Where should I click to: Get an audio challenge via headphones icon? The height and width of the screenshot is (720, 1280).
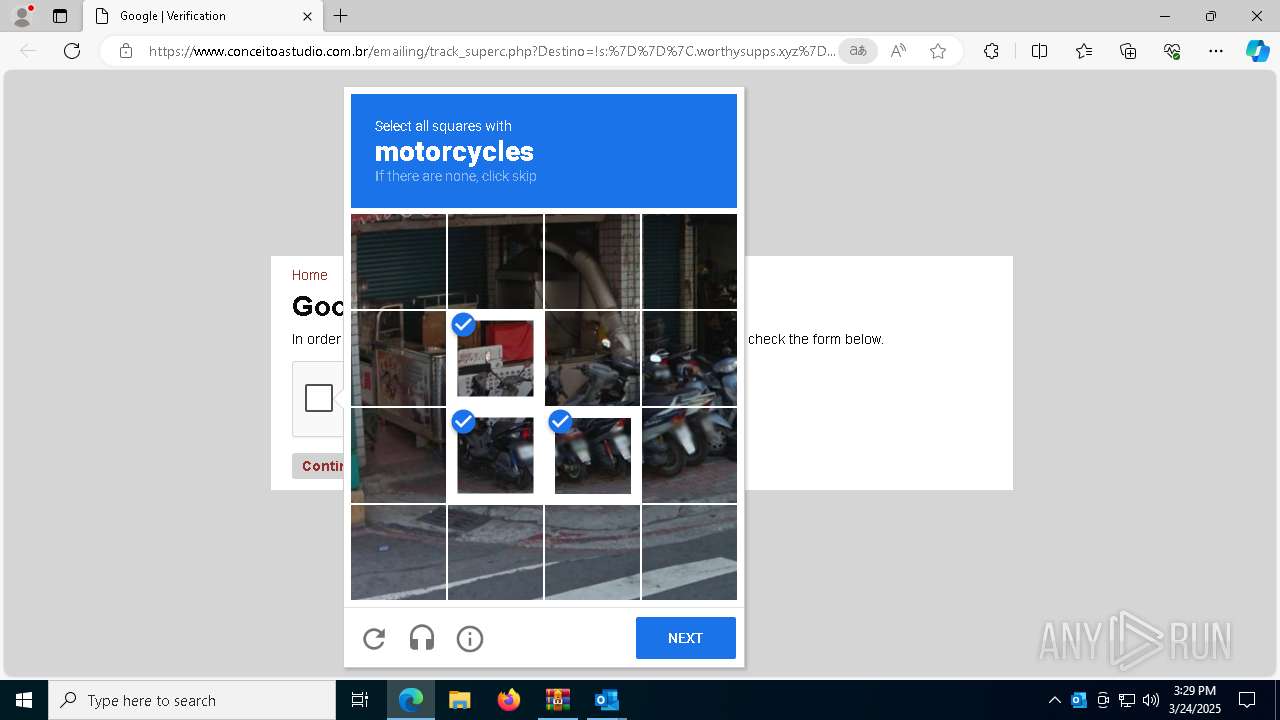tap(422, 638)
